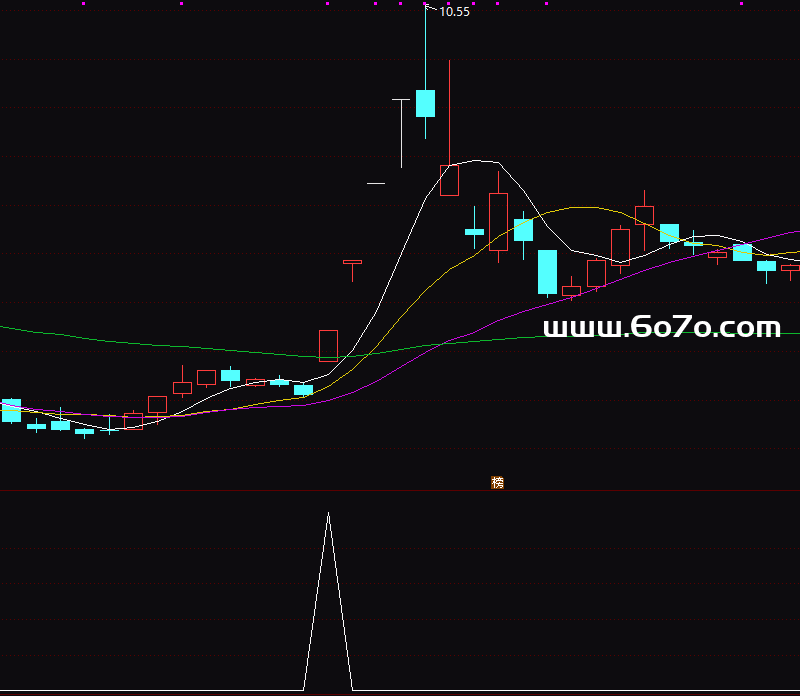Viewport: 800px width, 696px height.
Task: Click the red hollow candle with the long upper wick after the peak
Action: (449, 180)
